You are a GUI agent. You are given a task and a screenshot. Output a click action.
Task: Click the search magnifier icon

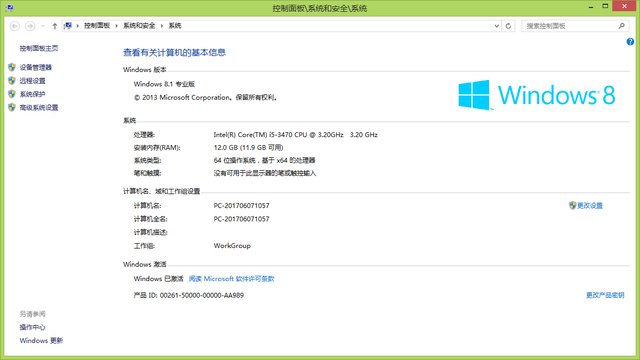pyautogui.click(x=622, y=26)
